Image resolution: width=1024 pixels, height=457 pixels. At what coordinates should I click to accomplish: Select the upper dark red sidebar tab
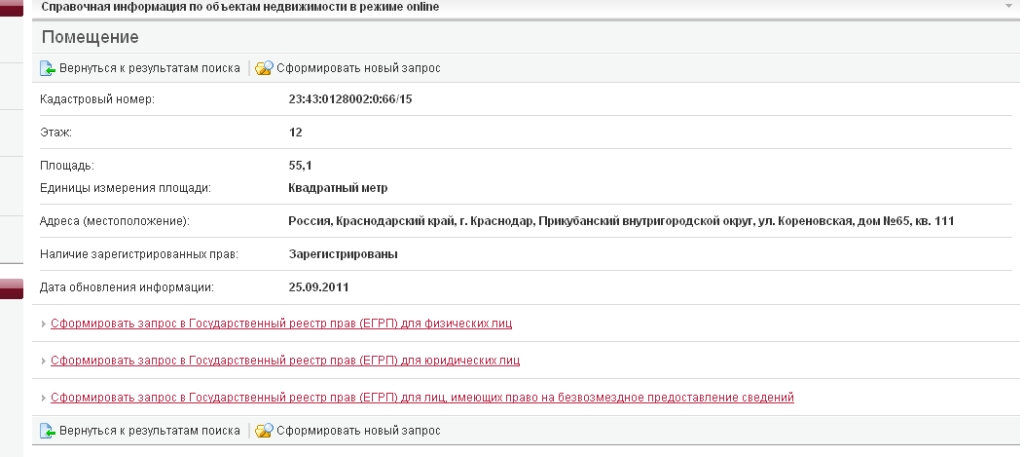(x=11, y=8)
